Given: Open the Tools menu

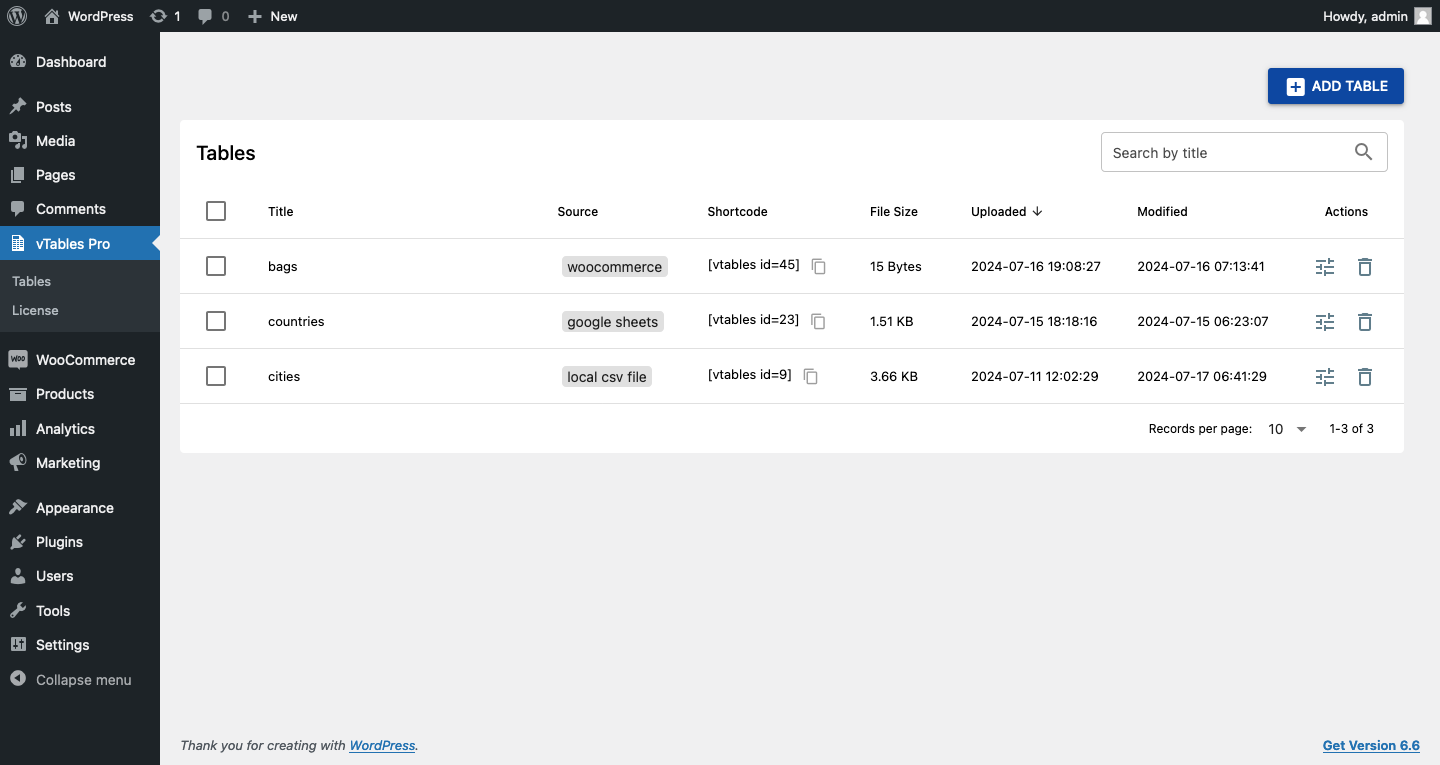Looking at the screenshot, I should 80,611.
